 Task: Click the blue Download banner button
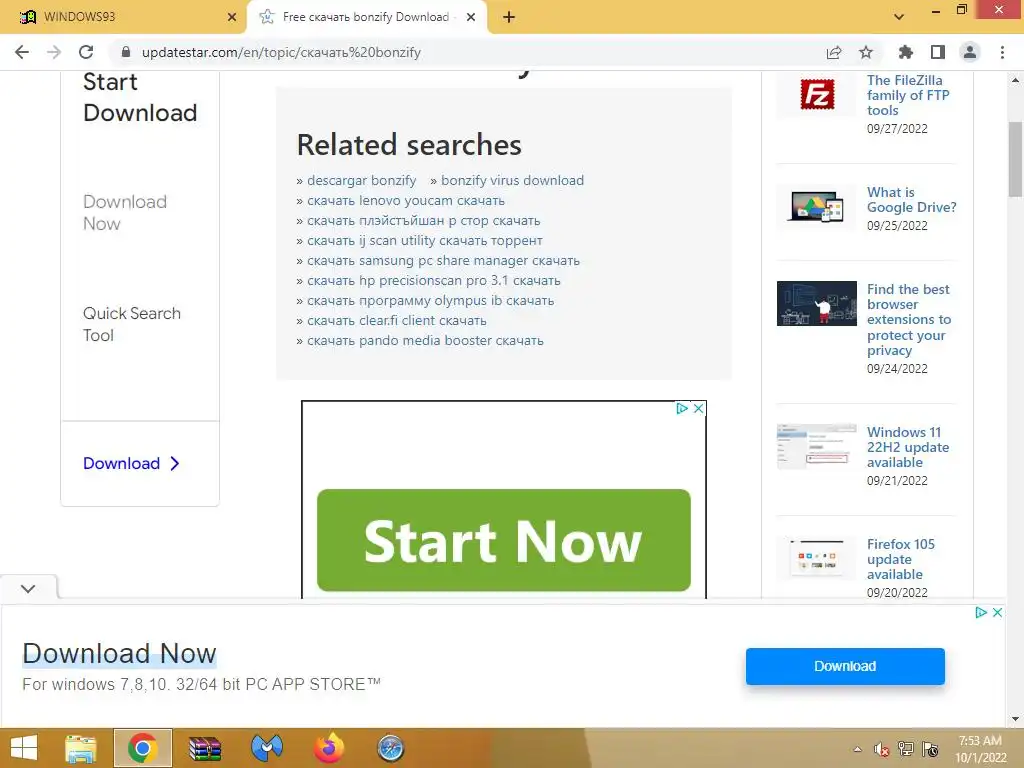(x=845, y=666)
